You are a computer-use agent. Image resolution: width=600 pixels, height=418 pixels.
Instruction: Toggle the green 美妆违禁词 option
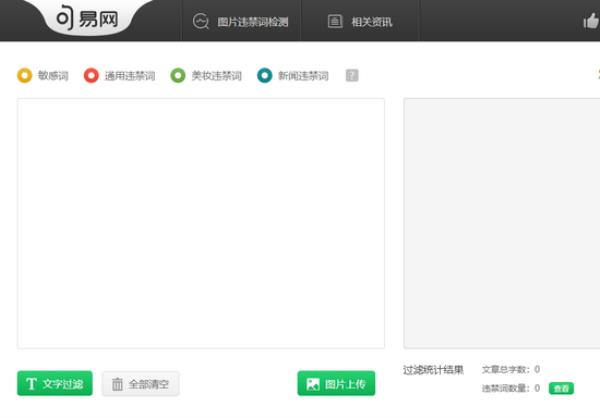tap(178, 75)
